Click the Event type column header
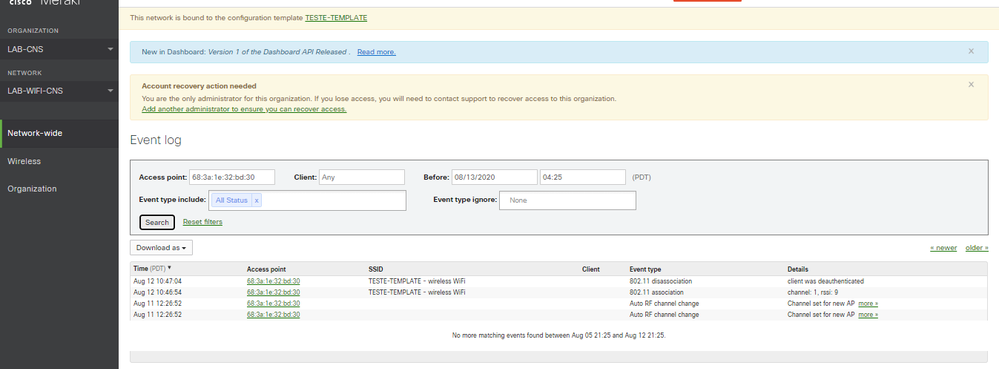 645,270
